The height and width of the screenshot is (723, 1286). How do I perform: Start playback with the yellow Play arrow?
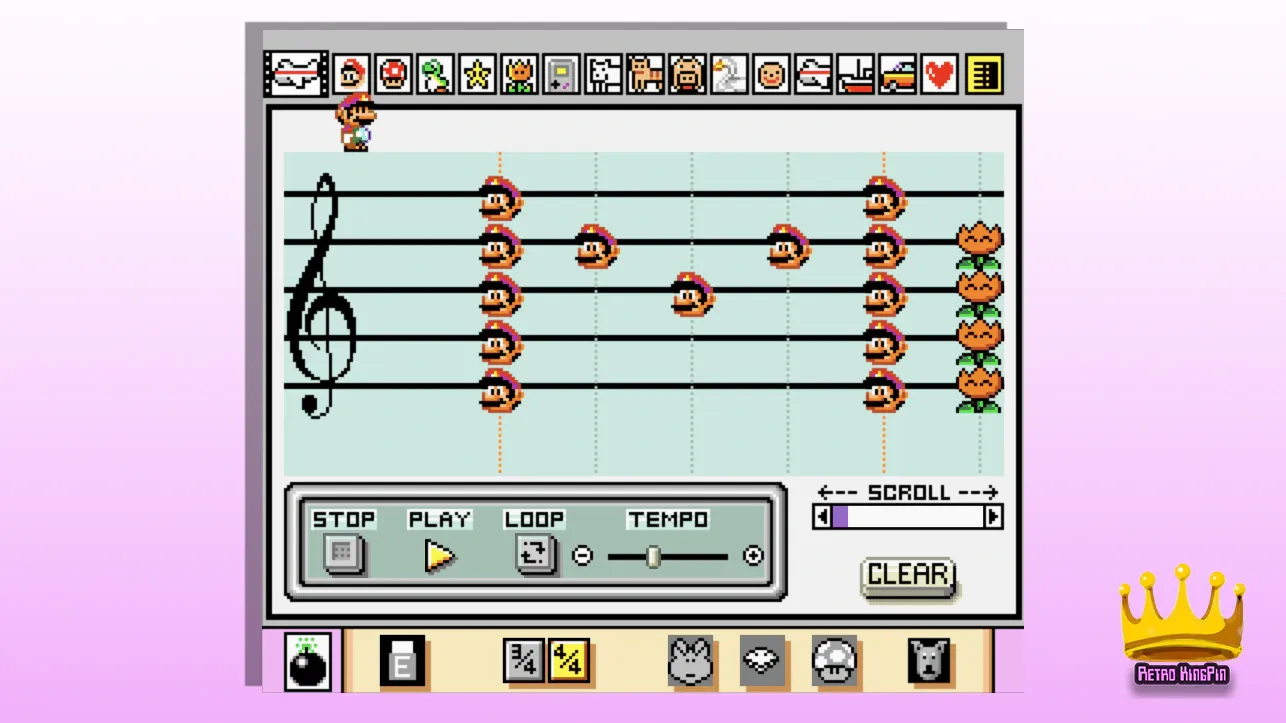439,555
